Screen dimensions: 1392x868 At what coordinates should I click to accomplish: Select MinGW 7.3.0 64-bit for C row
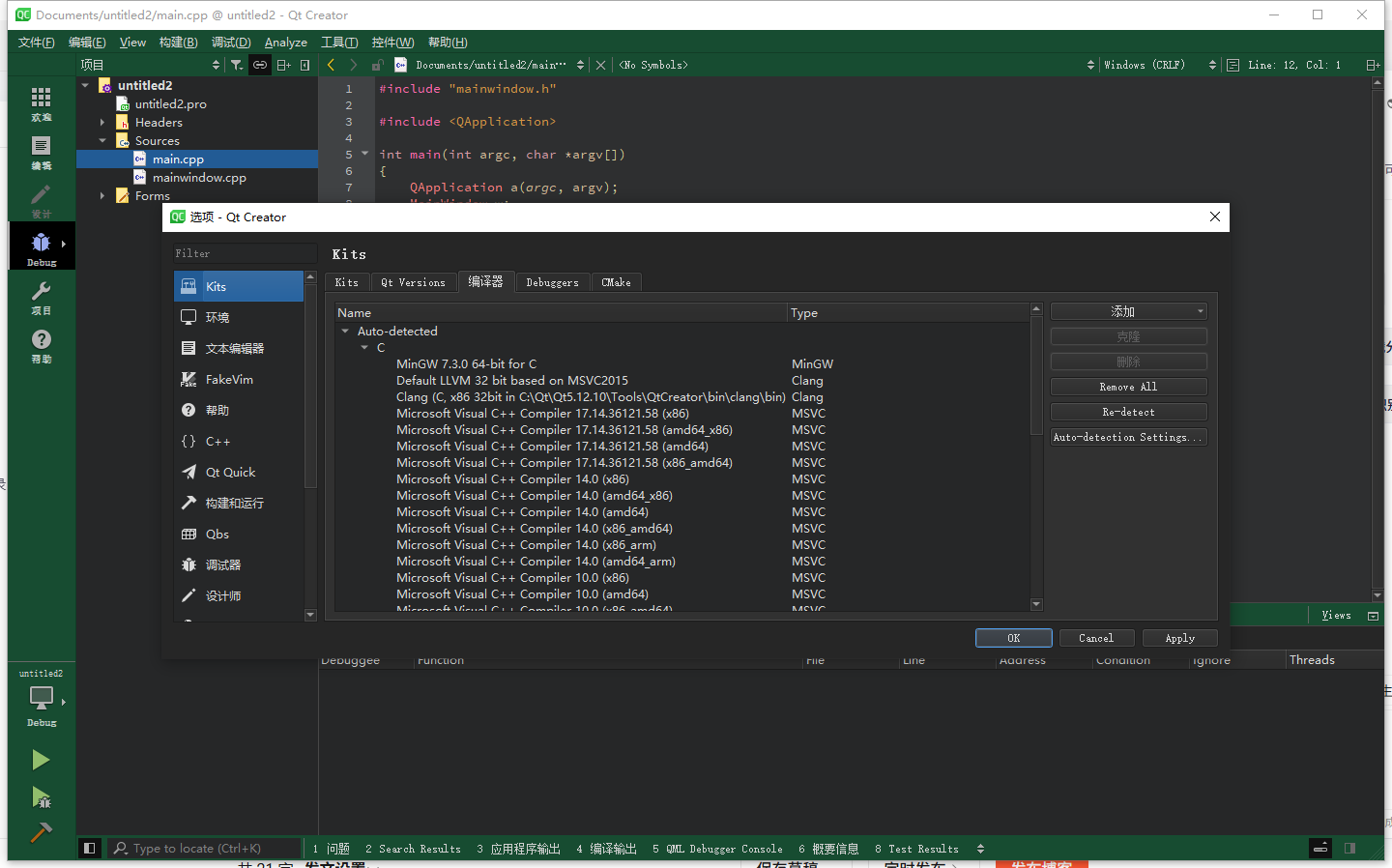(x=682, y=364)
